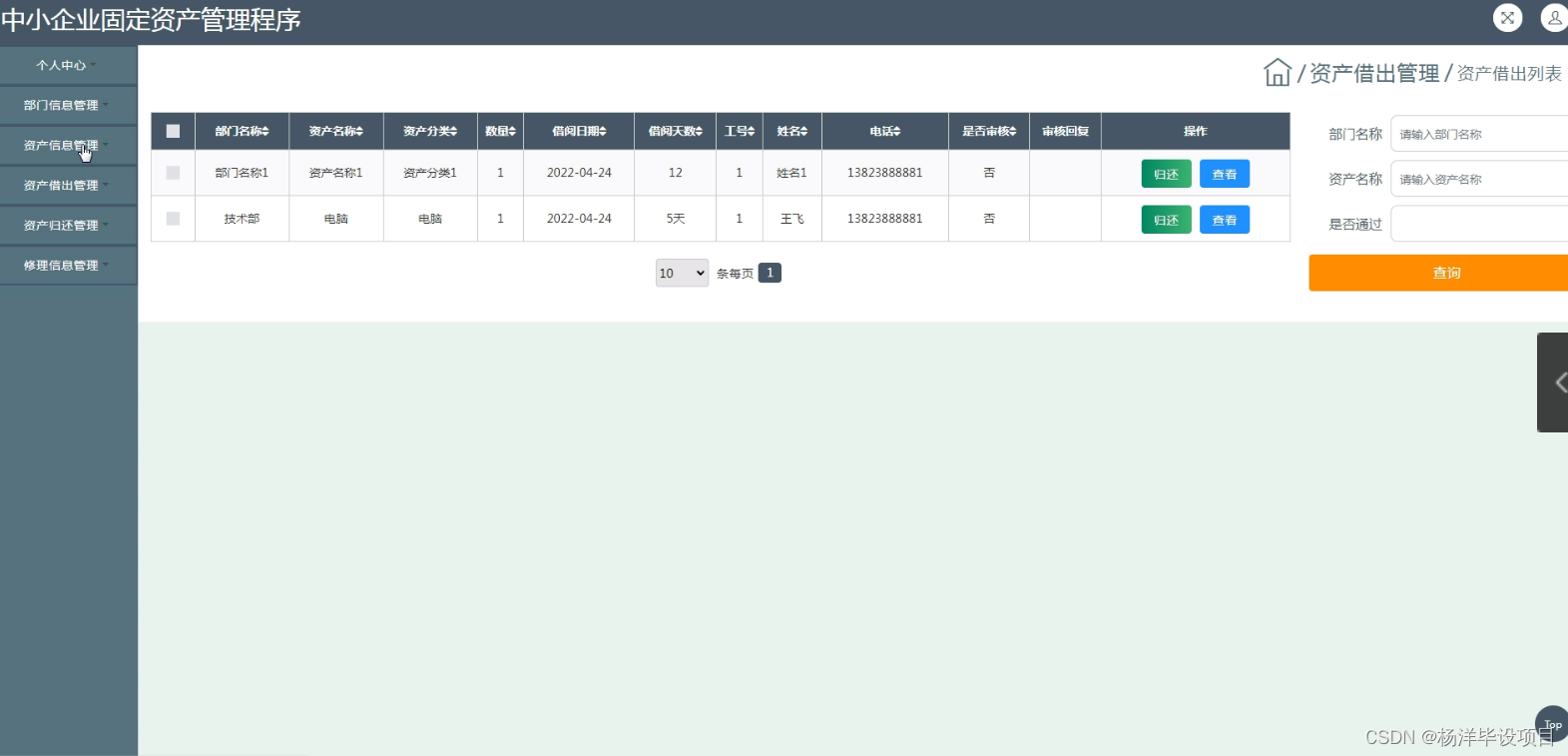
Task: Sort by 是否审核 column
Action: pyautogui.click(x=989, y=131)
